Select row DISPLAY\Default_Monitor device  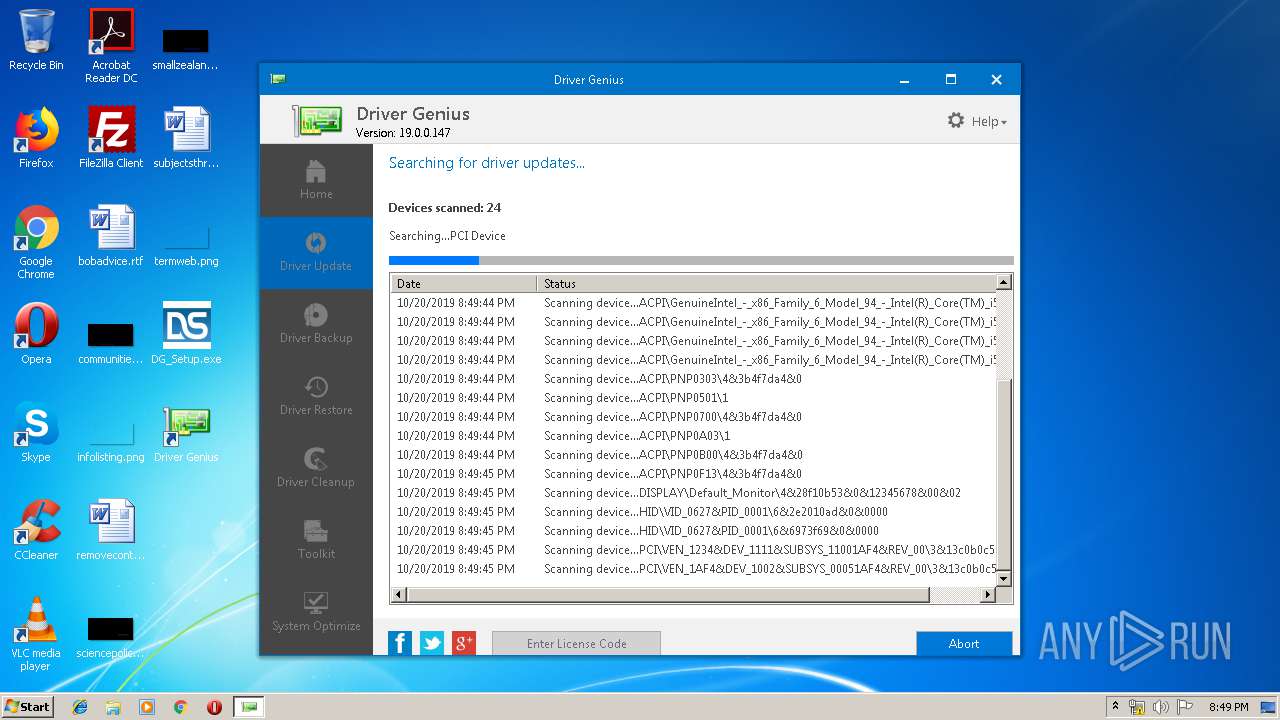pyautogui.click(x=694, y=493)
